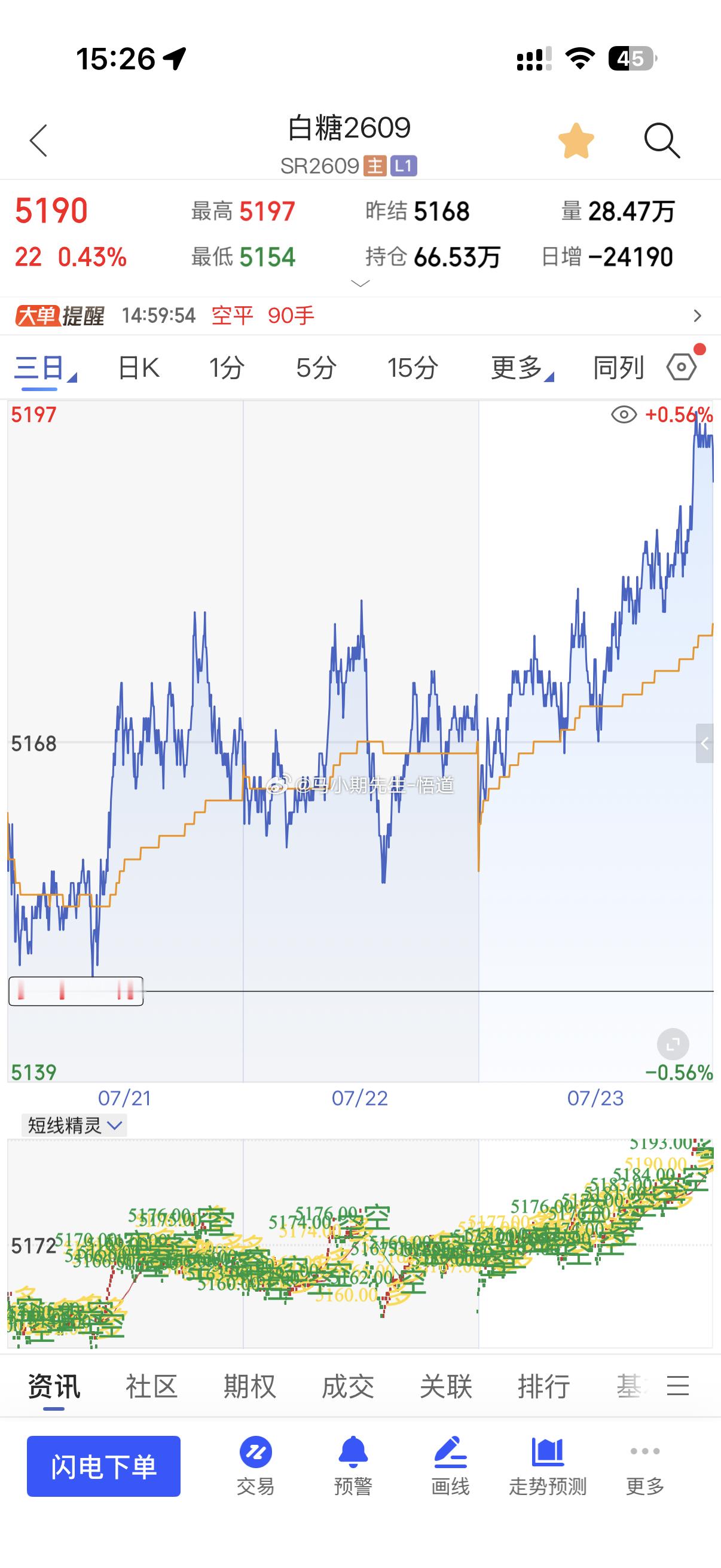Open the 交易 trade icon
This screenshot has width=721, height=1568.
255,1466
